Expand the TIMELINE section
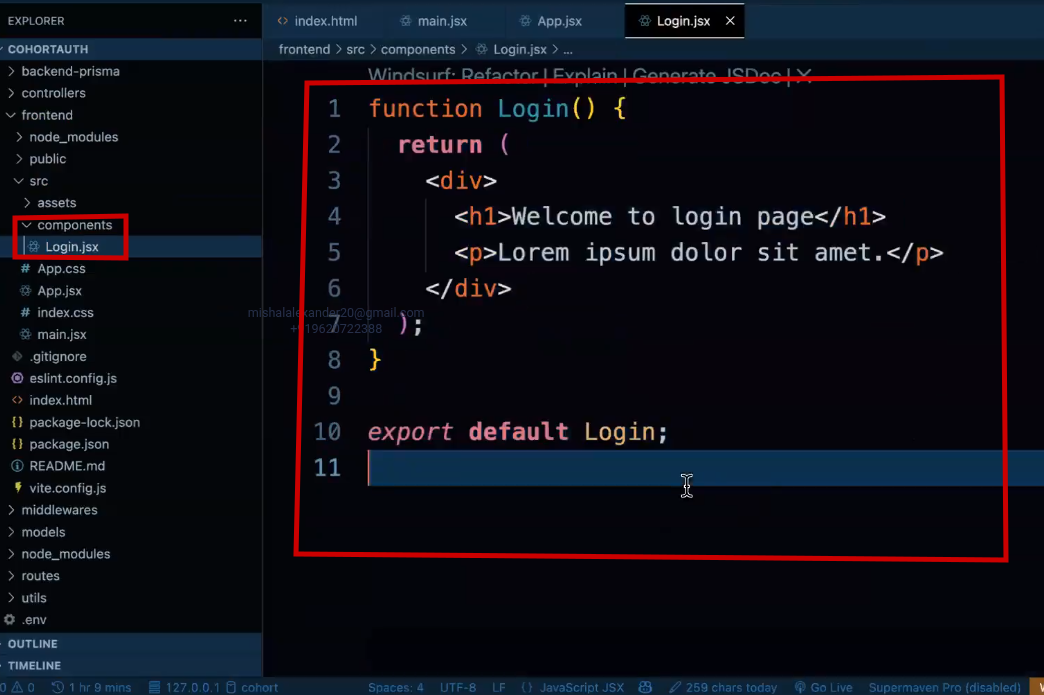This screenshot has height=695, width=1044. (x=34, y=666)
